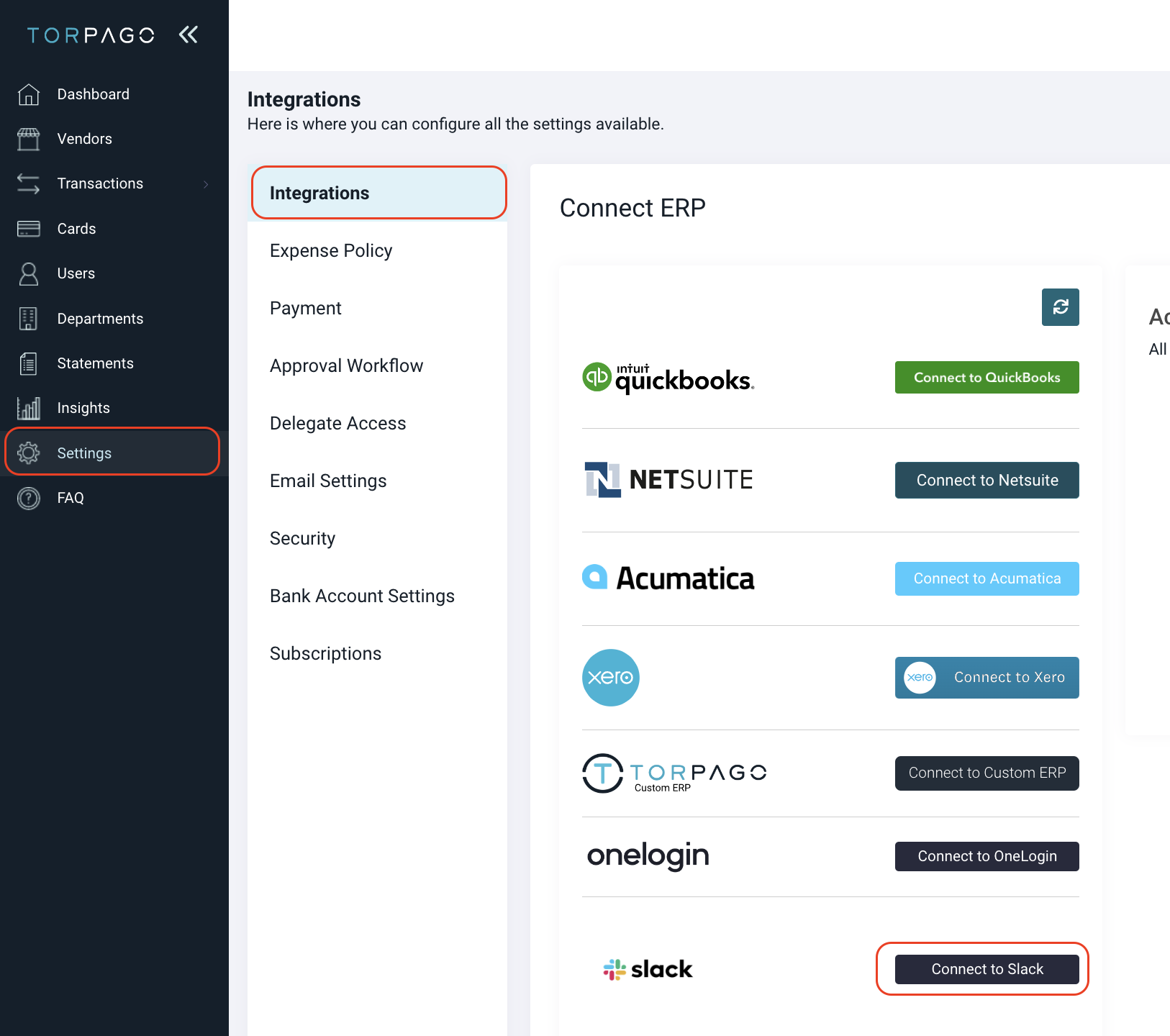1170x1036 pixels.
Task: Click the Torpago Custom ERP logo
Action: coord(674,773)
